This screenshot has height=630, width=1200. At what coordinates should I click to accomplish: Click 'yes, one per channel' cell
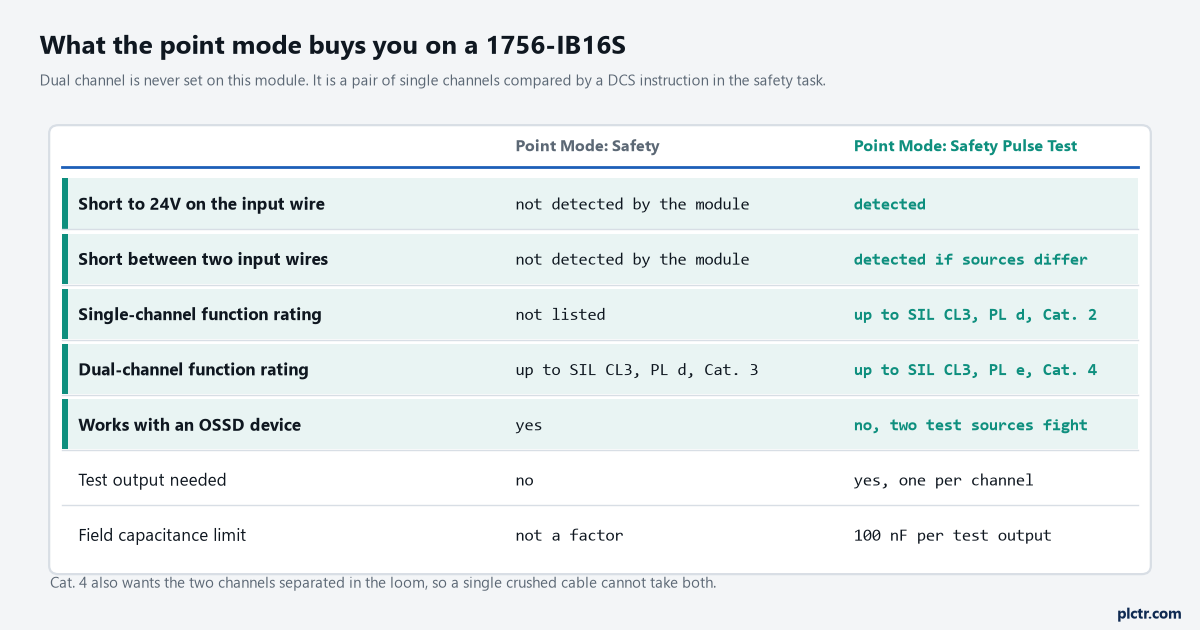tap(943, 480)
